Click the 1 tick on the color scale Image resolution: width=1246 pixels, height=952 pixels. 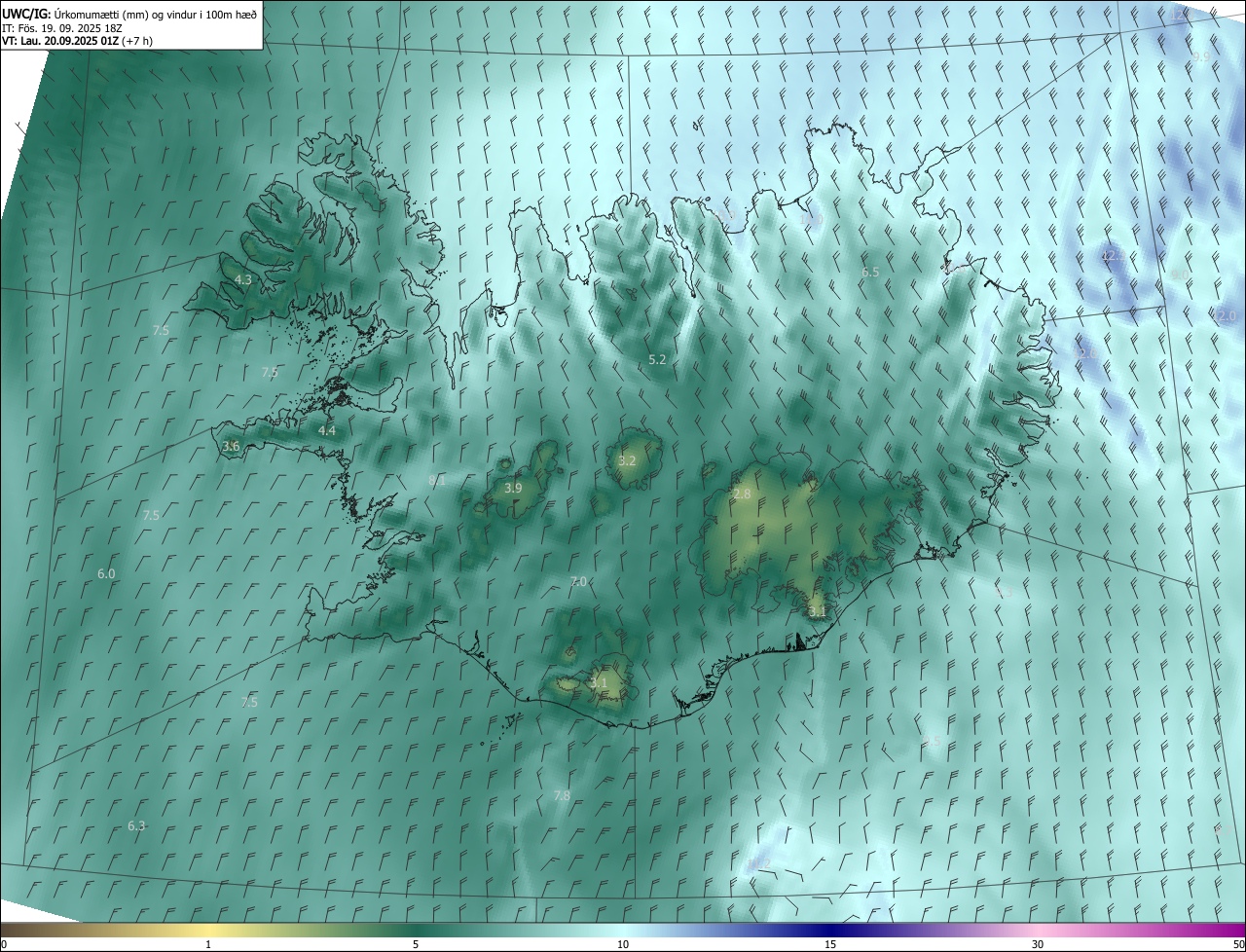(x=208, y=944)
